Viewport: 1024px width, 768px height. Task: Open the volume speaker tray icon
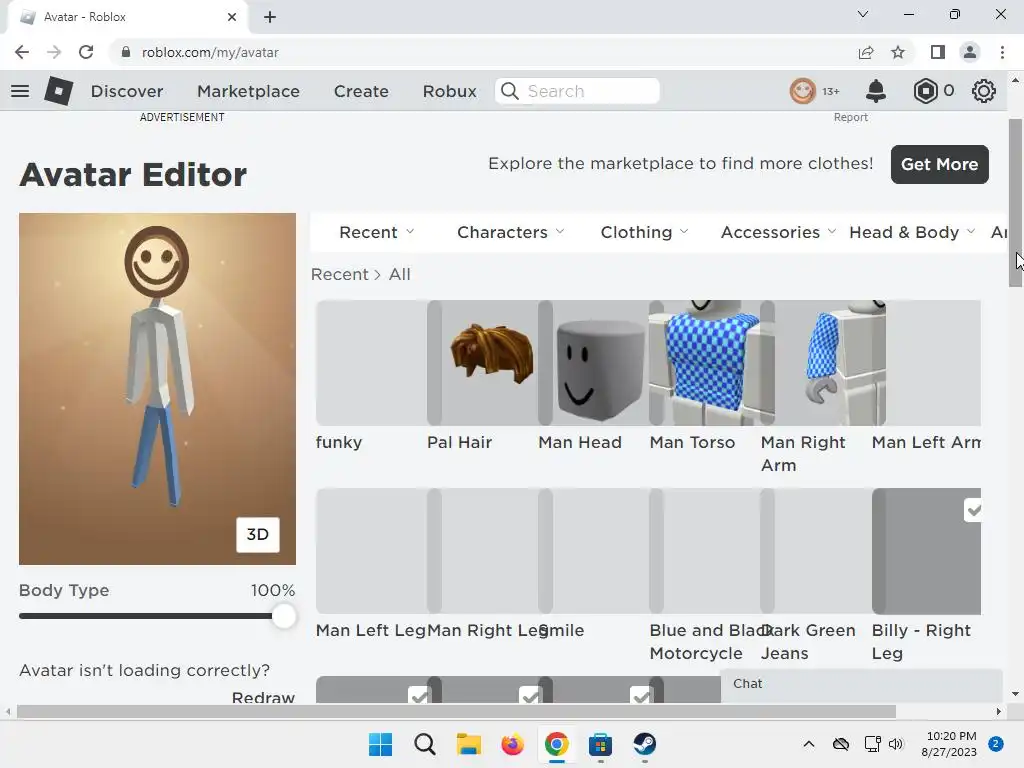895,744
